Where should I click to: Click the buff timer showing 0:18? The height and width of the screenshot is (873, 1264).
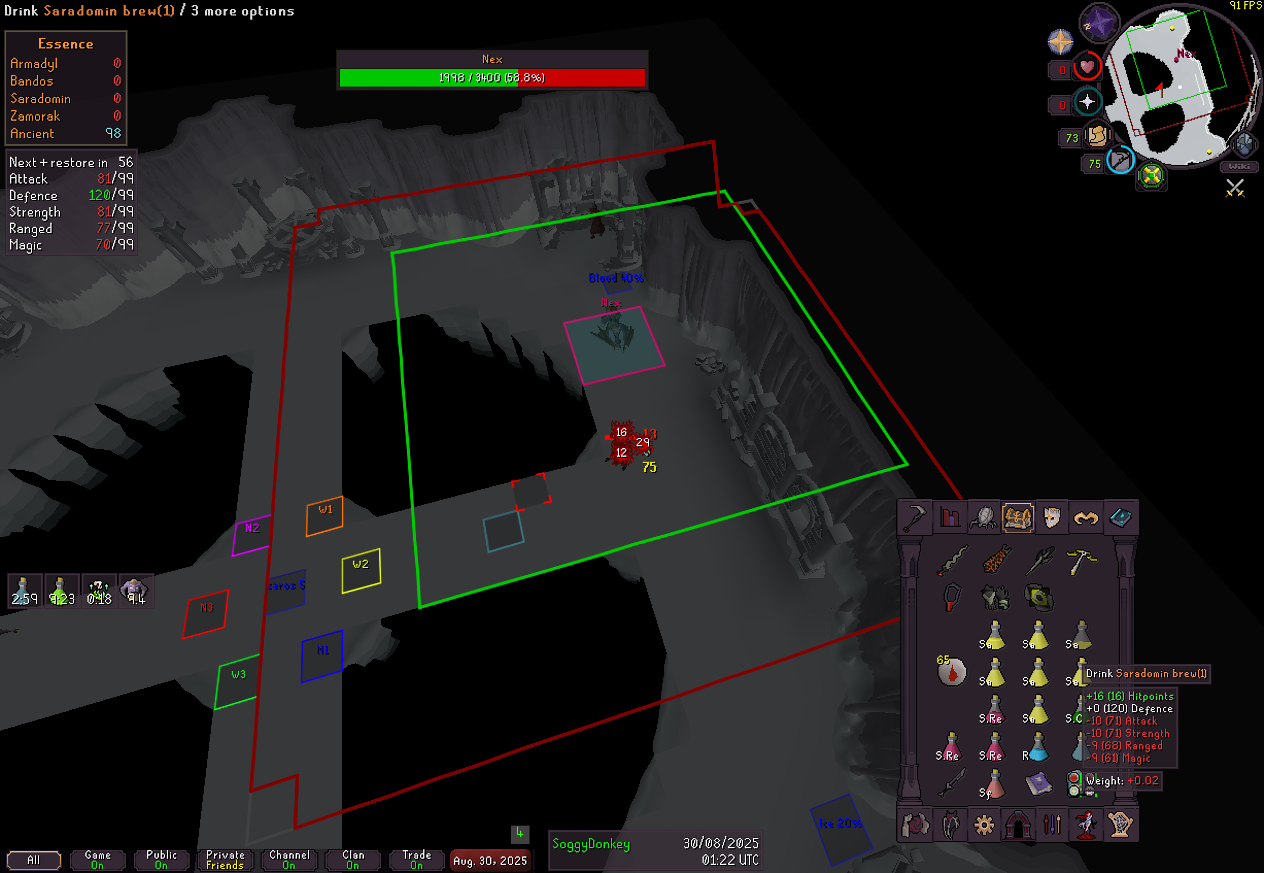pos(98,591)
